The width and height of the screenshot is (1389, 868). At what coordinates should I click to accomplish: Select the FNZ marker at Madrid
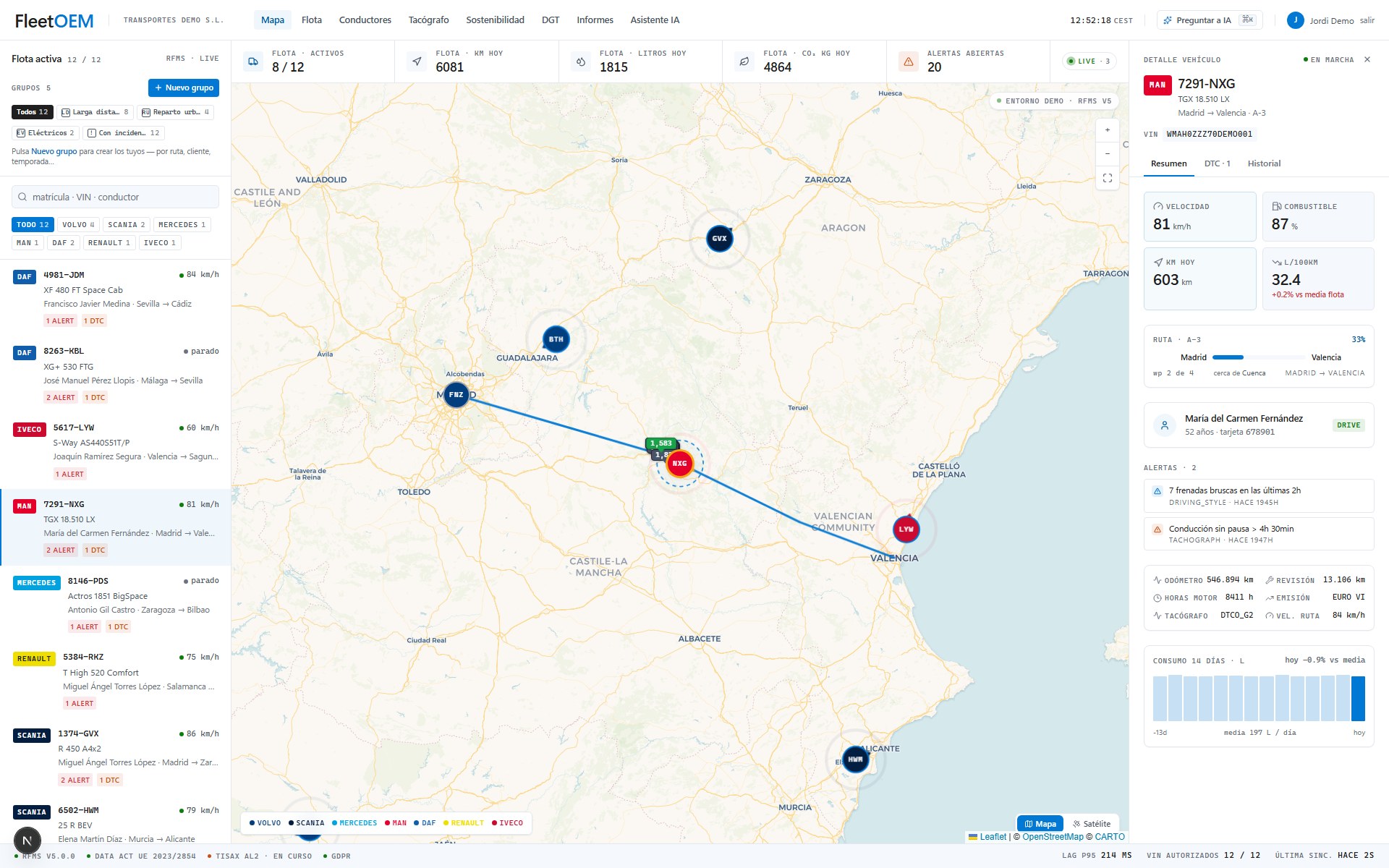(x=456, y=395)
